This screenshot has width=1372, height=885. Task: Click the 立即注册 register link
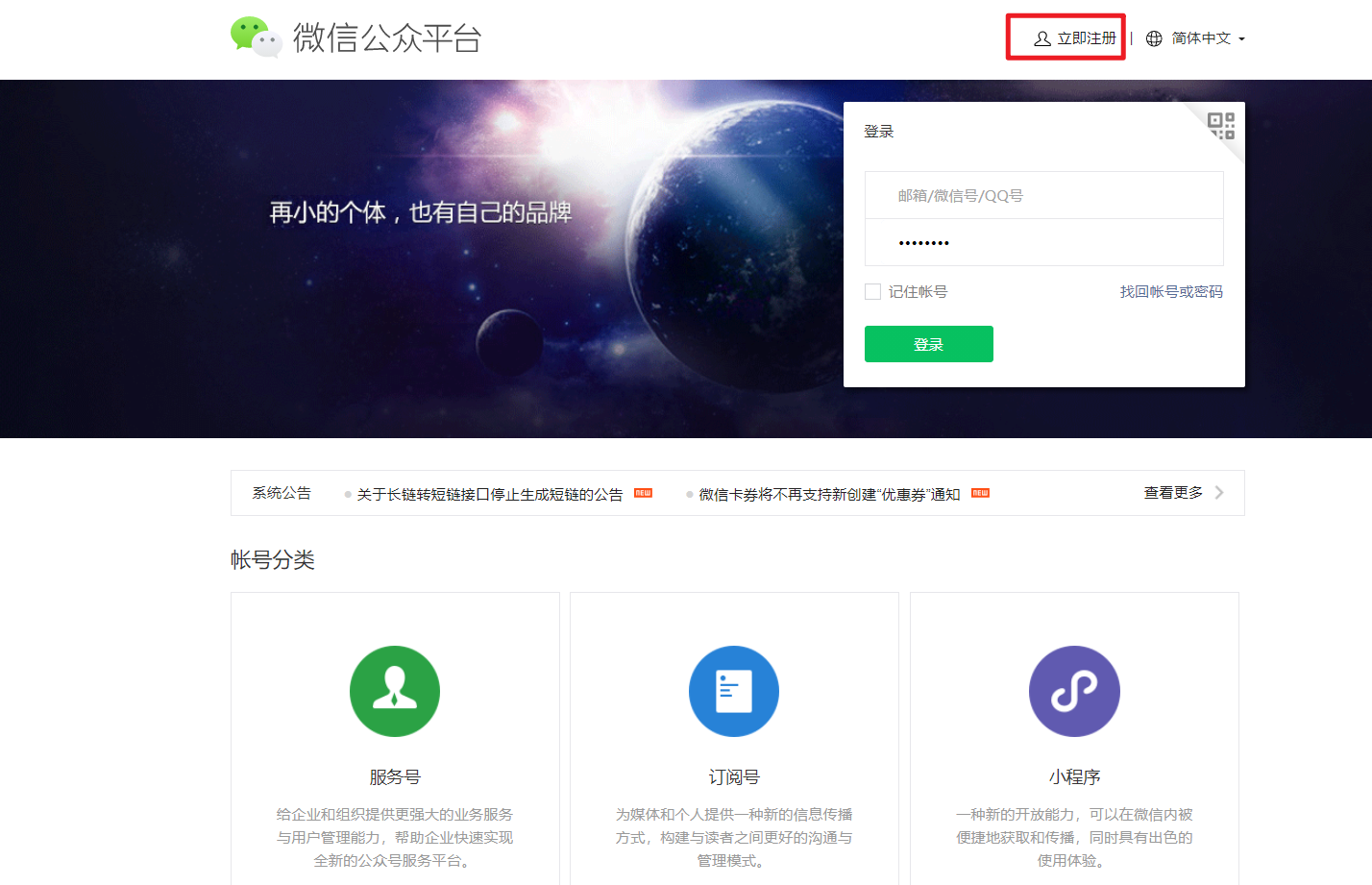point(1086,38)
